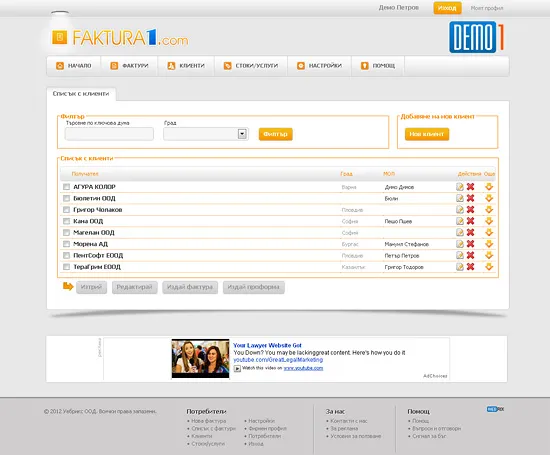
Task: Delete АГУРА КОЛОР with the red X
Action: coord(470,187)
